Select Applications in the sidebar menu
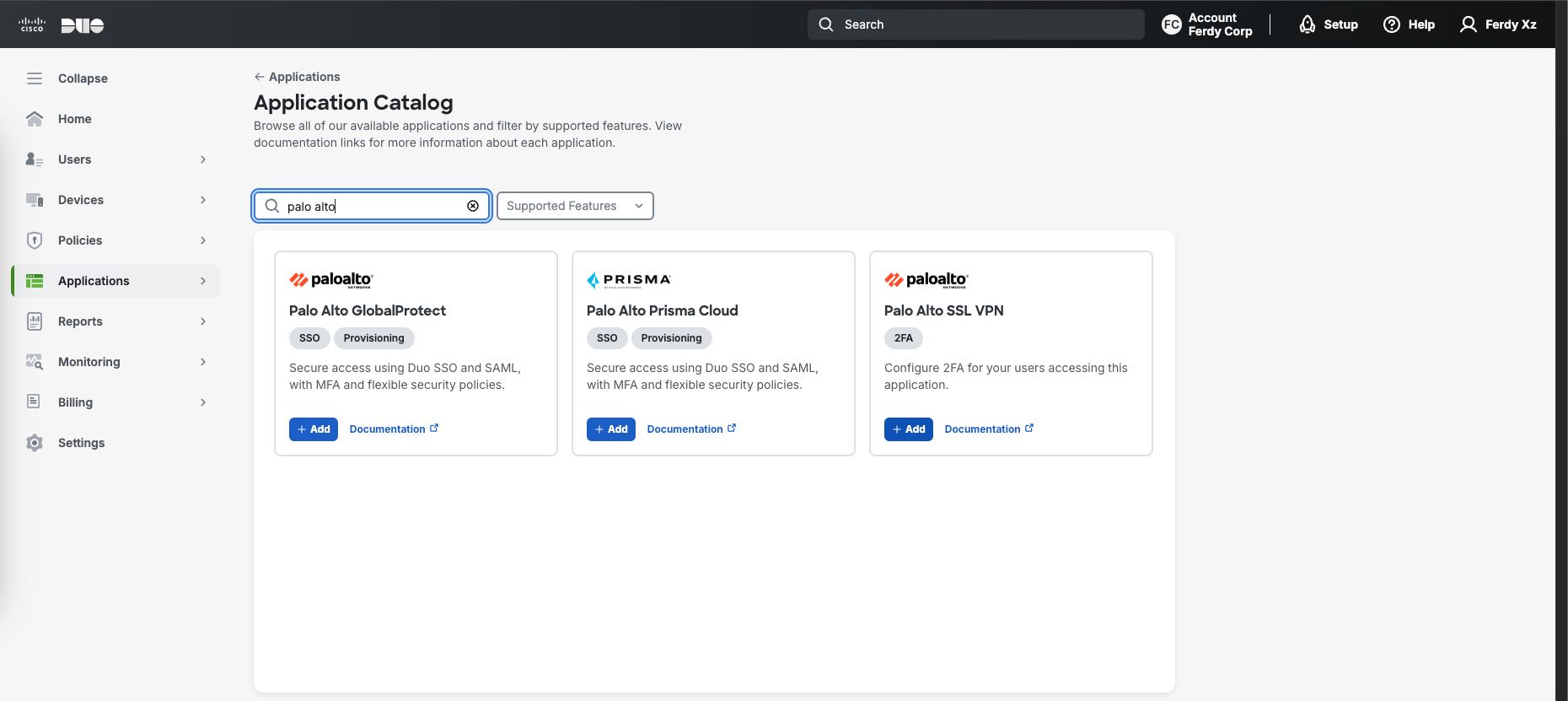Screen dimensions: 1568x701 [x=94, y=281]
